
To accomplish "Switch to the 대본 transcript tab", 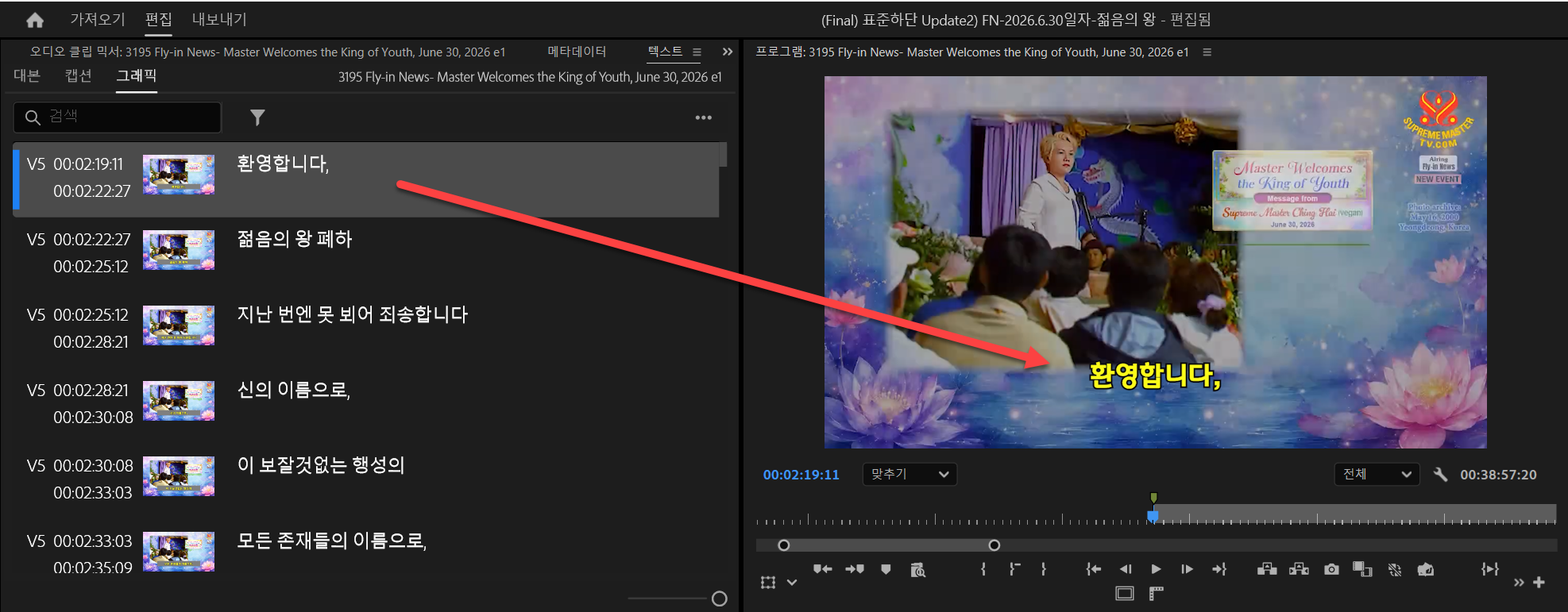I will click(27, 75).
